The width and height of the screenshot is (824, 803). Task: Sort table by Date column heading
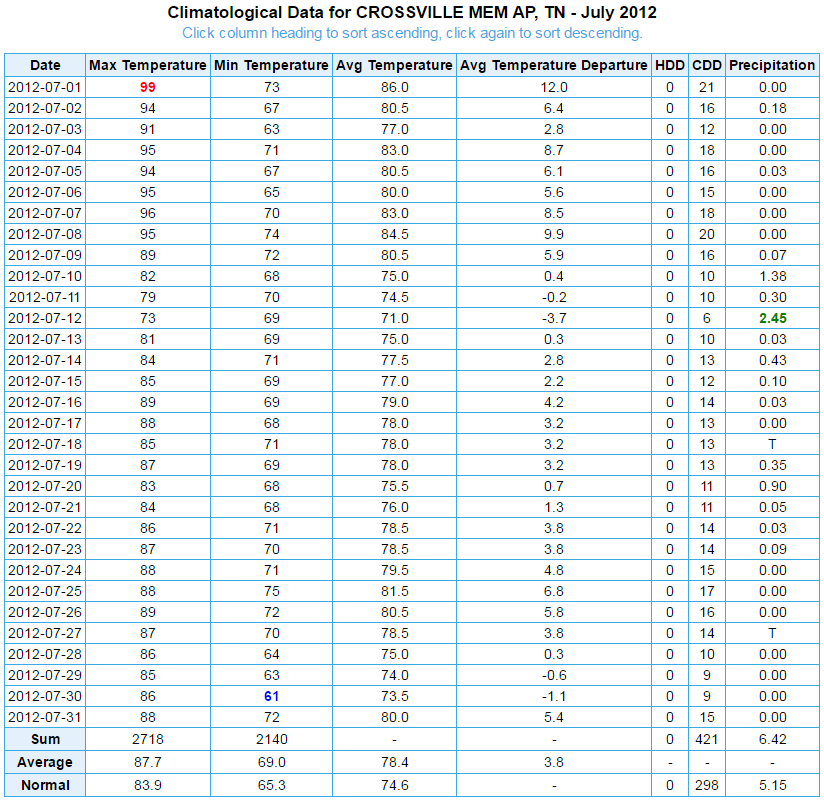pos(45,65)
